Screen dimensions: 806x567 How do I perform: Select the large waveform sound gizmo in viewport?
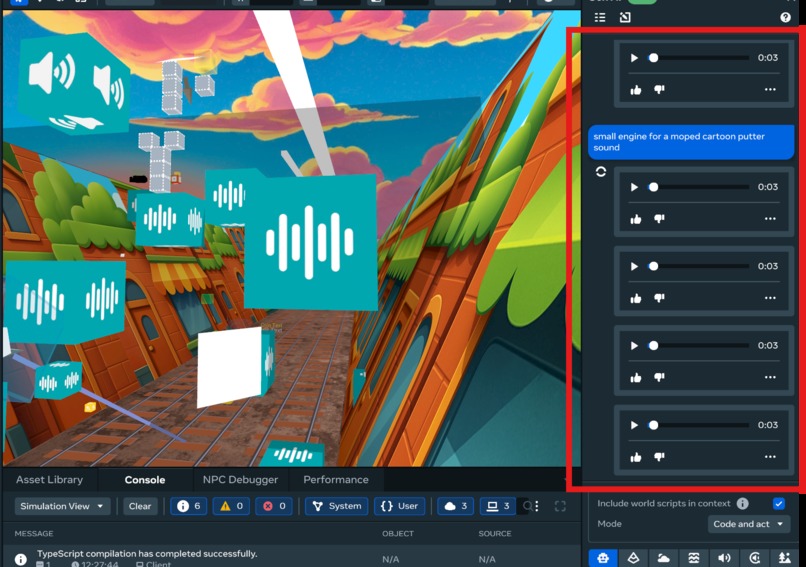pyautogui.click(x=310, y=243)
